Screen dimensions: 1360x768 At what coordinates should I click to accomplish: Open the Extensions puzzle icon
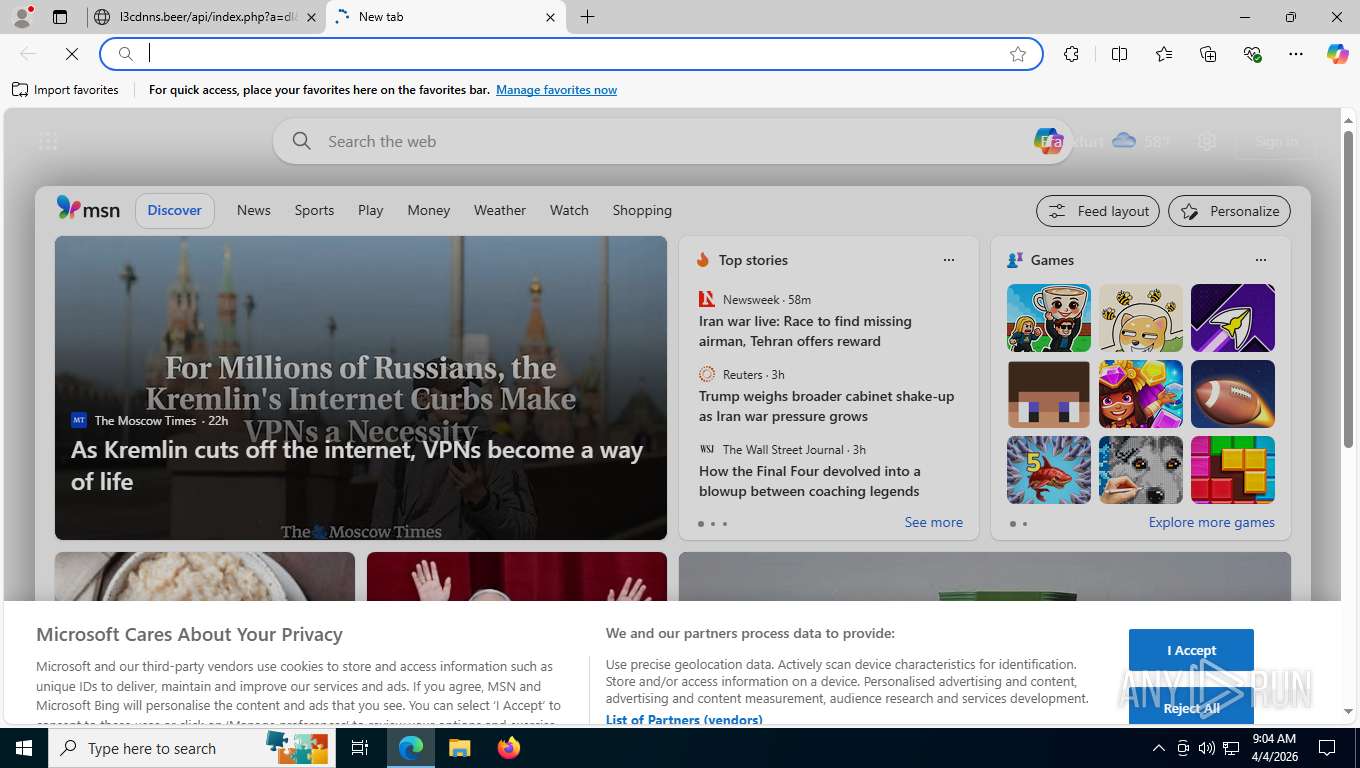point(1072,54)
